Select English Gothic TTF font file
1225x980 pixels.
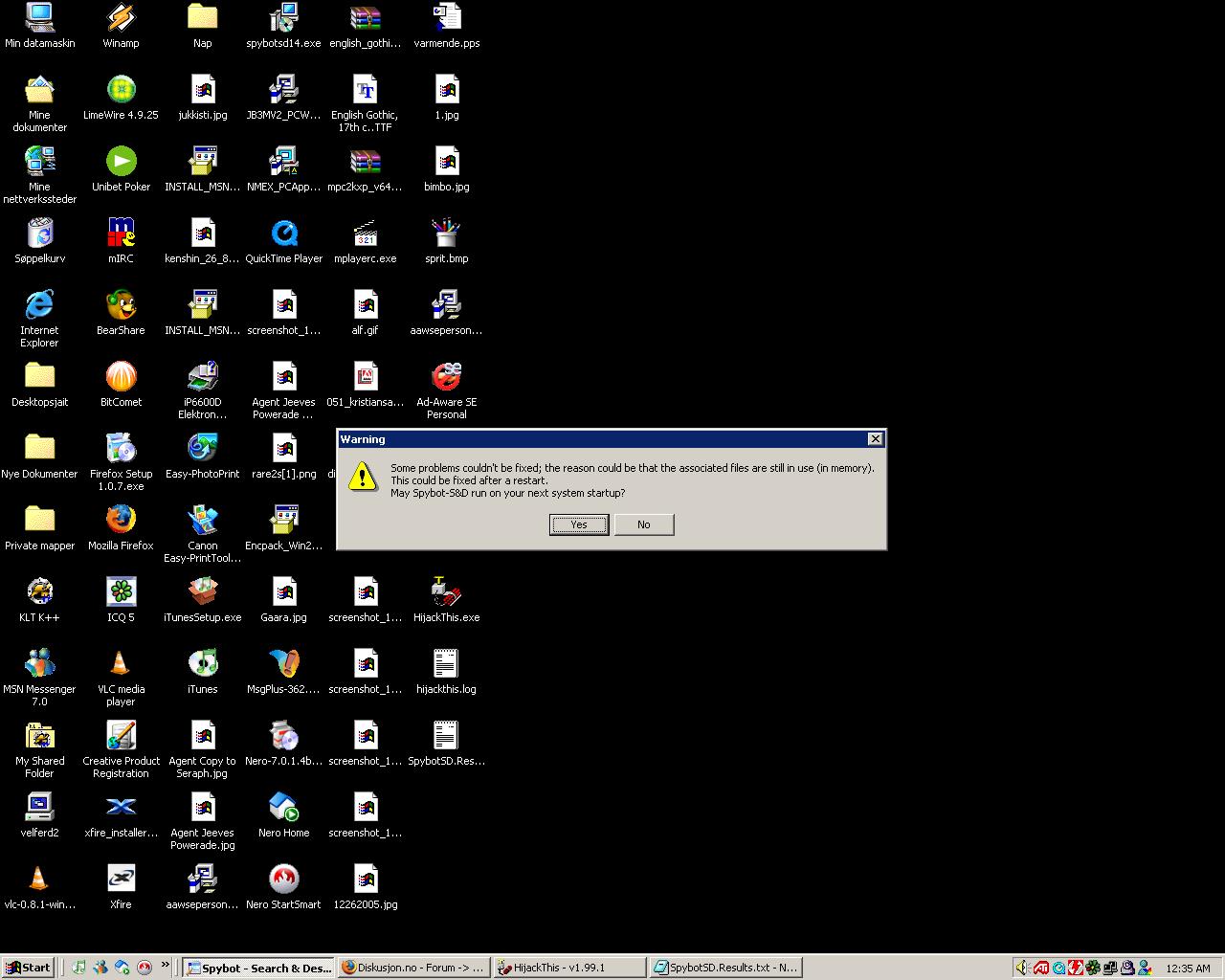tap(365, 103)
